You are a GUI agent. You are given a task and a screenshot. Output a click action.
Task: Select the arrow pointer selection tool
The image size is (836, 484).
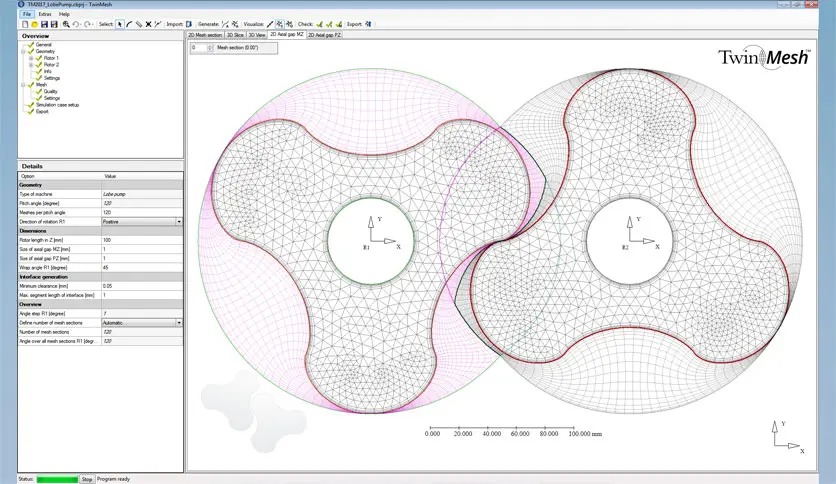[x=120, y=25]
